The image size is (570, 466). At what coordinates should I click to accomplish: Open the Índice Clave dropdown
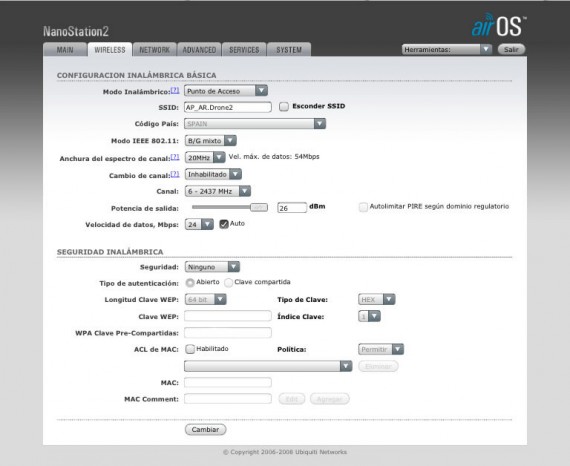pyautogui.click(x=369, y=316)
